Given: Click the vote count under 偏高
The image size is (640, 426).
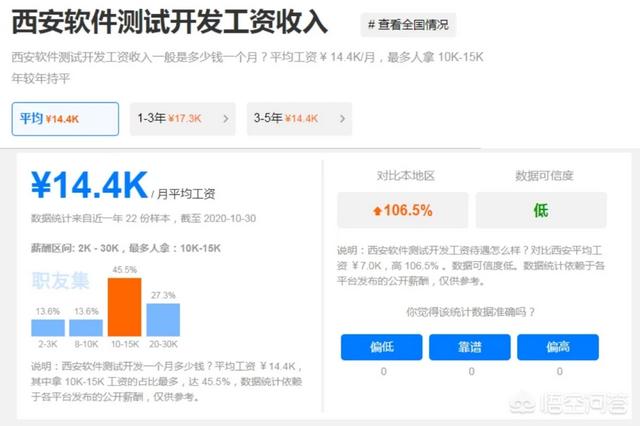Looking at the screenshot, I should point(560,371).
